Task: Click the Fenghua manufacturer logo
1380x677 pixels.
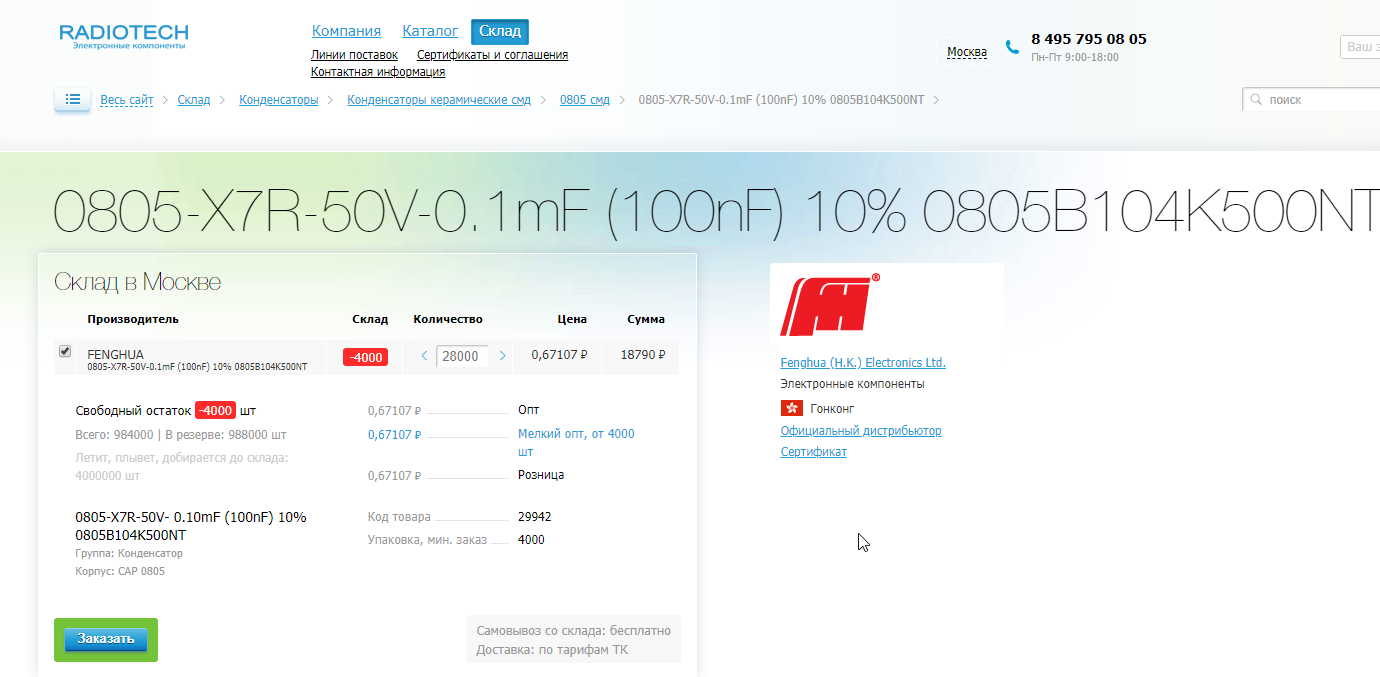Action: pos(829,306)
